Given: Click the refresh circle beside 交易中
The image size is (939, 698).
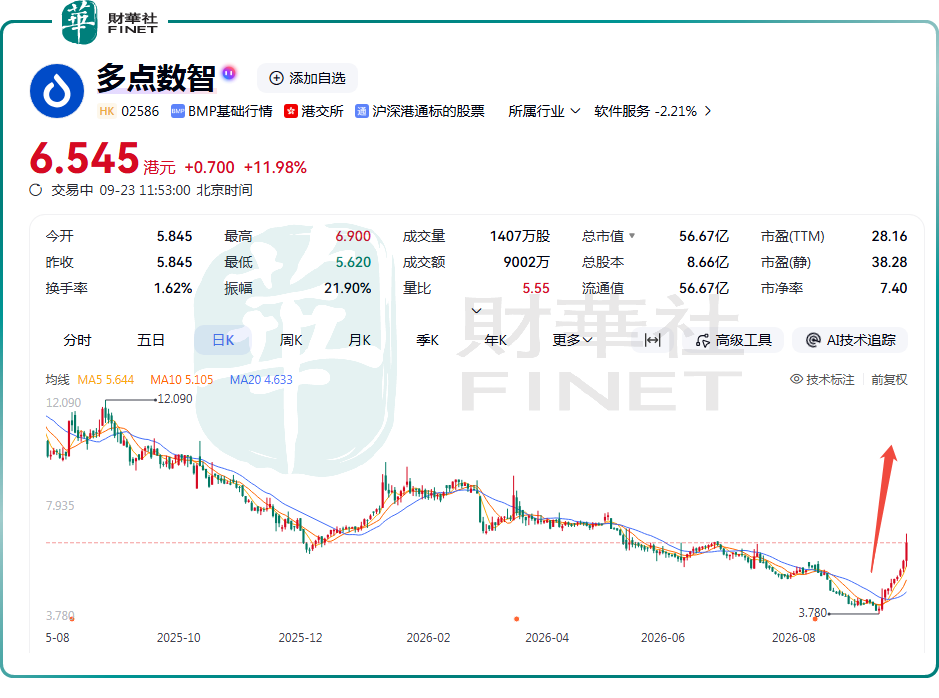Looking at the screenshot, I should [36, 190].
